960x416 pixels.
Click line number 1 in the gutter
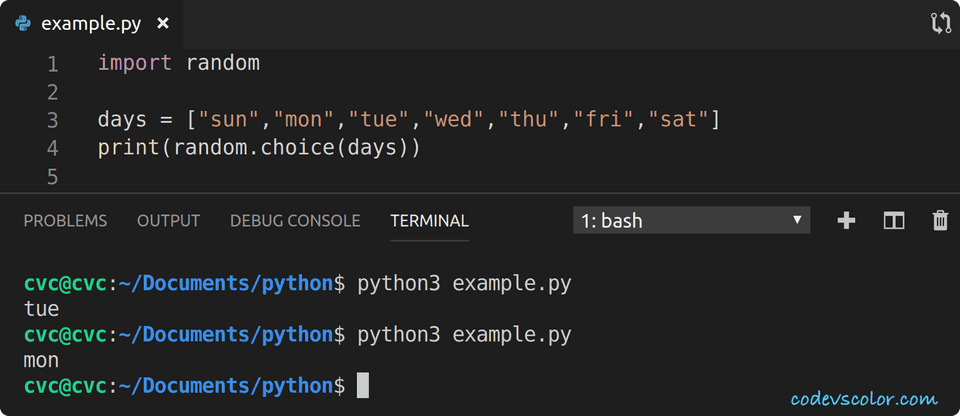[x=52, y=64]
